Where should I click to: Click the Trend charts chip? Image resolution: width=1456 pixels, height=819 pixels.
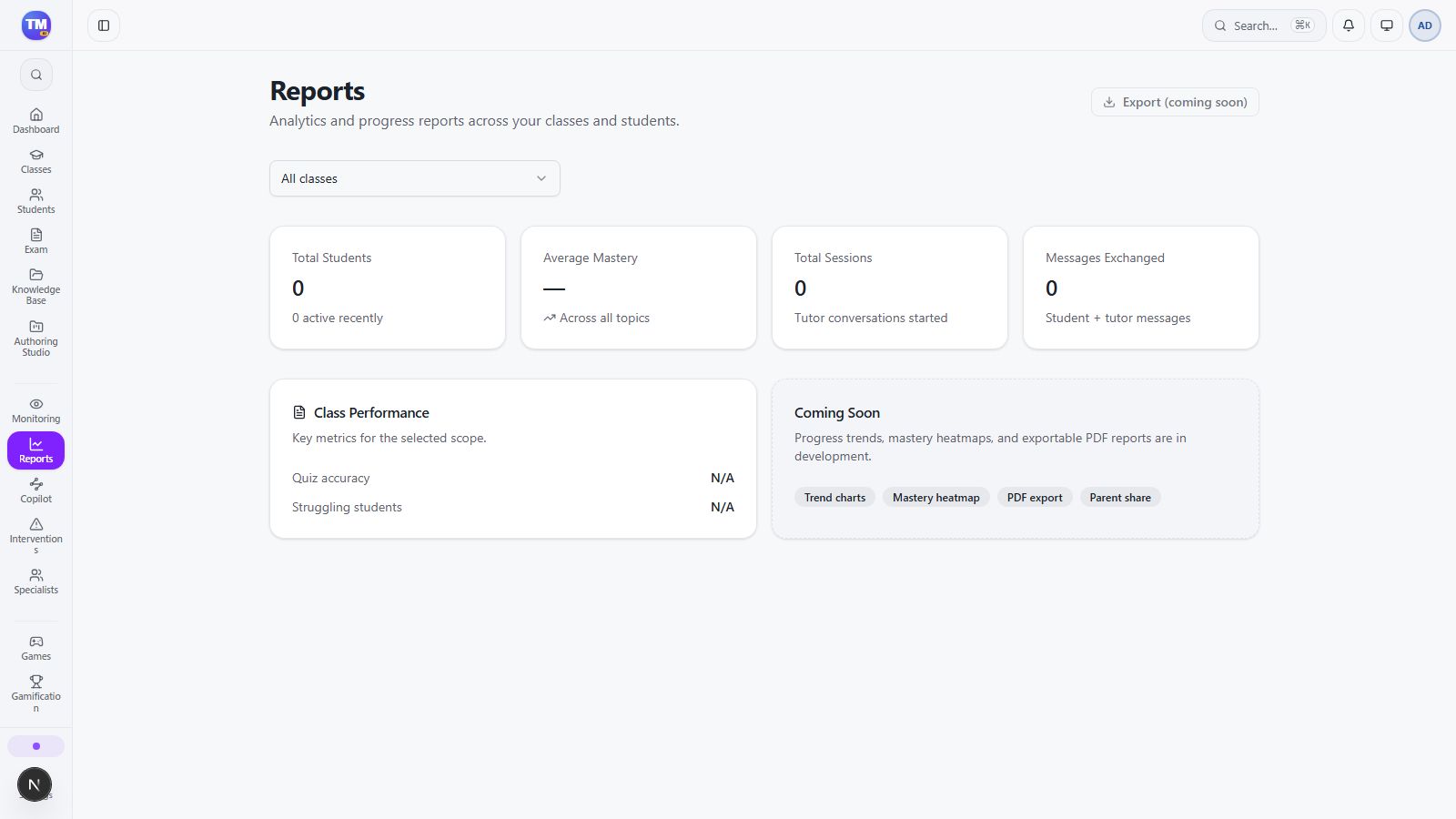834,498
